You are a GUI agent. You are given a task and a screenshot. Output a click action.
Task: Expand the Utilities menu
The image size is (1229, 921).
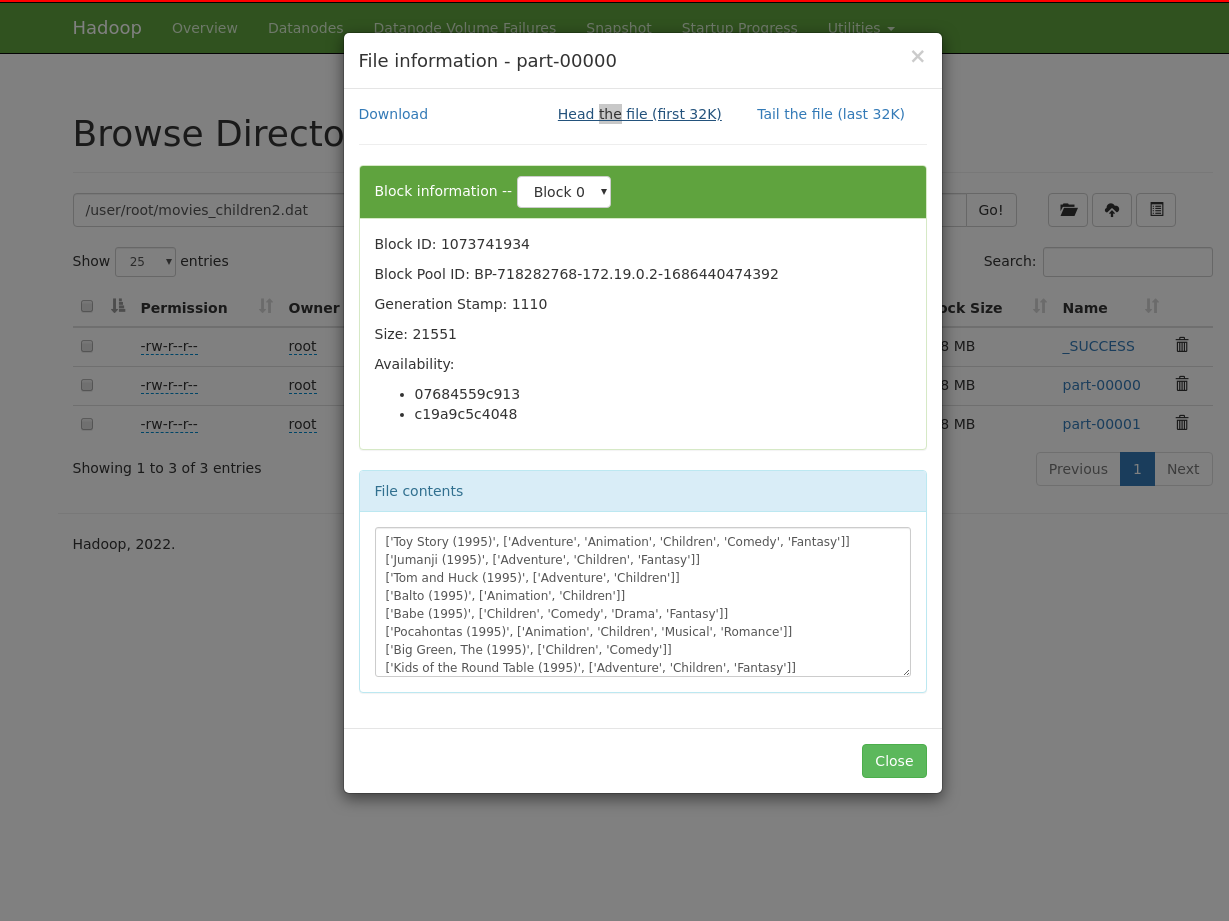click(861, 28)
